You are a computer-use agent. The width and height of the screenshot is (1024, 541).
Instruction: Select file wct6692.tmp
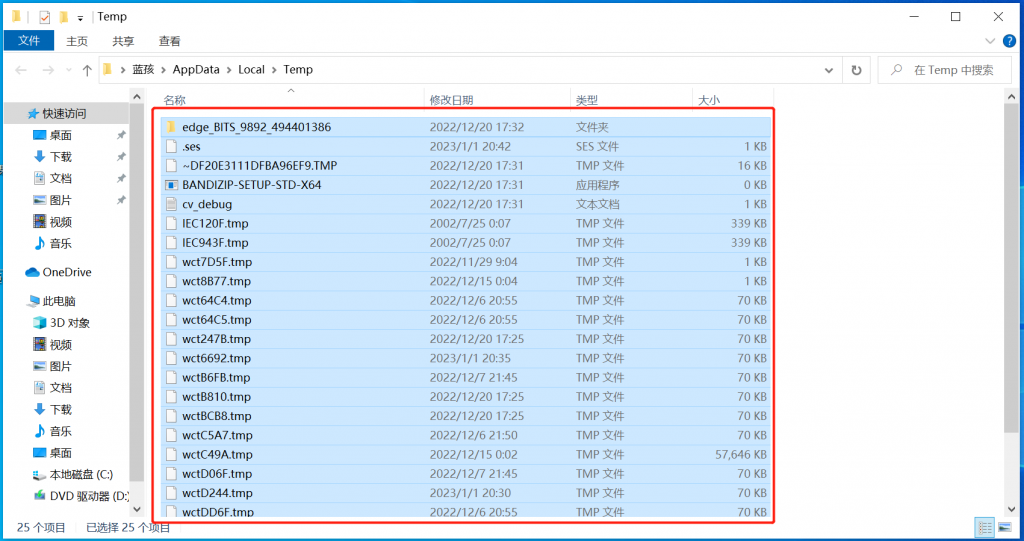(466, 358)
